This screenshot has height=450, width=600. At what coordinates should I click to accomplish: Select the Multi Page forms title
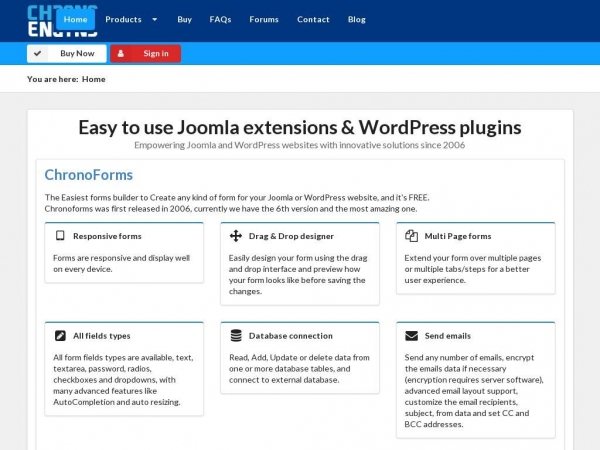(x=458, y=236)
